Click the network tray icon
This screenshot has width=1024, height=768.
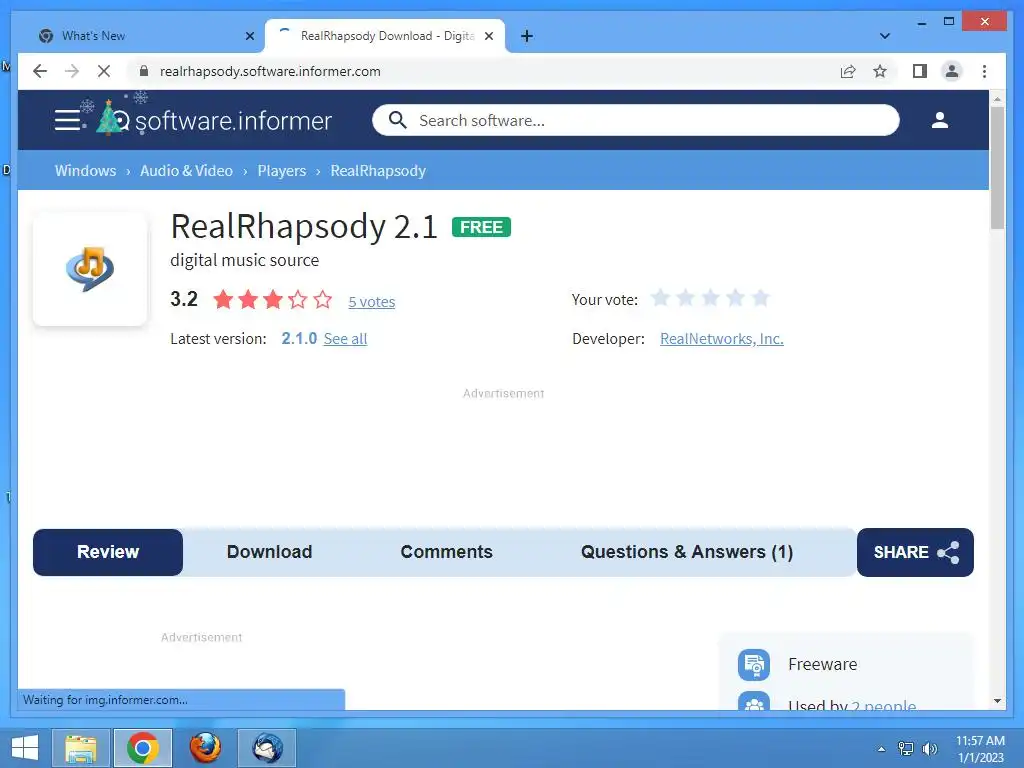906,748
